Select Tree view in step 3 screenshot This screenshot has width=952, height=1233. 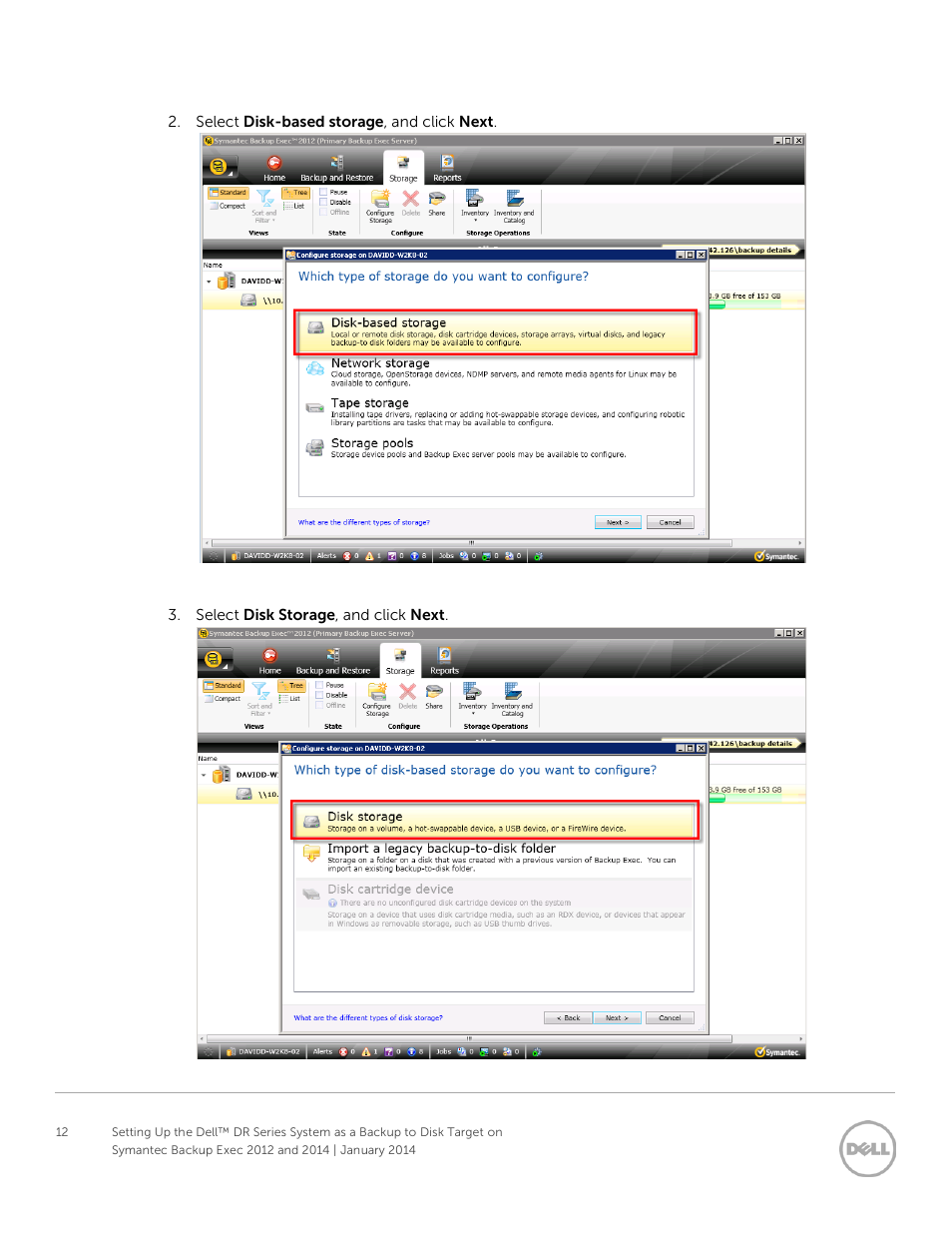[x=291, y=686]
